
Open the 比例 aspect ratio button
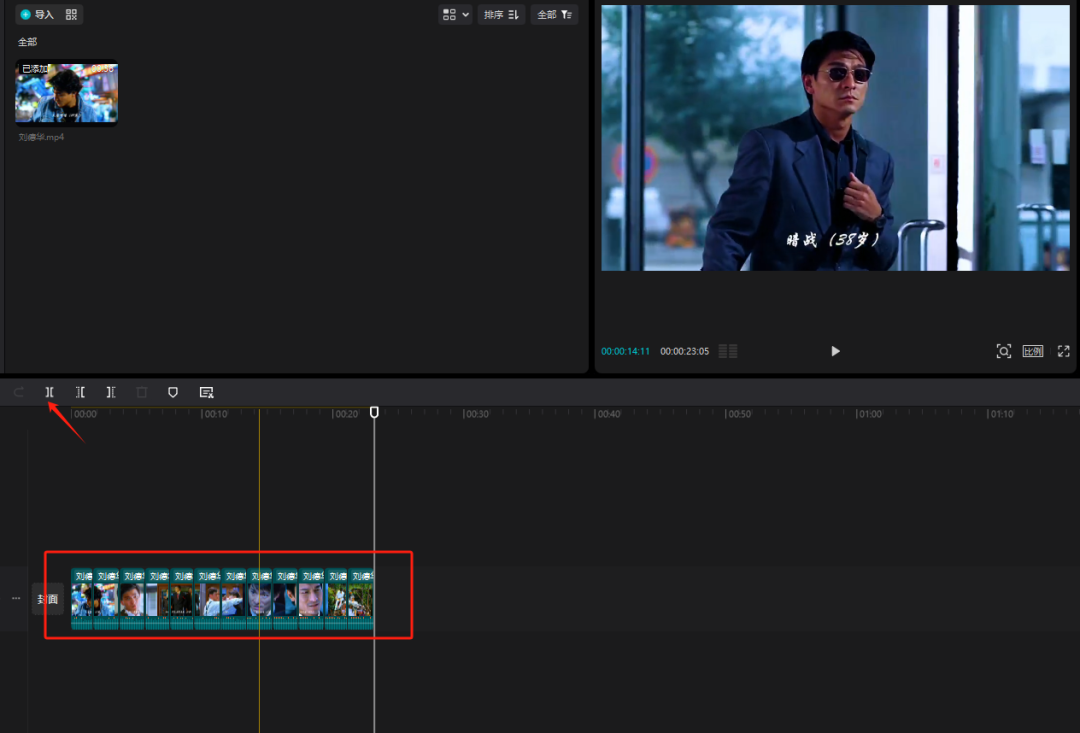click(1032, 351)
